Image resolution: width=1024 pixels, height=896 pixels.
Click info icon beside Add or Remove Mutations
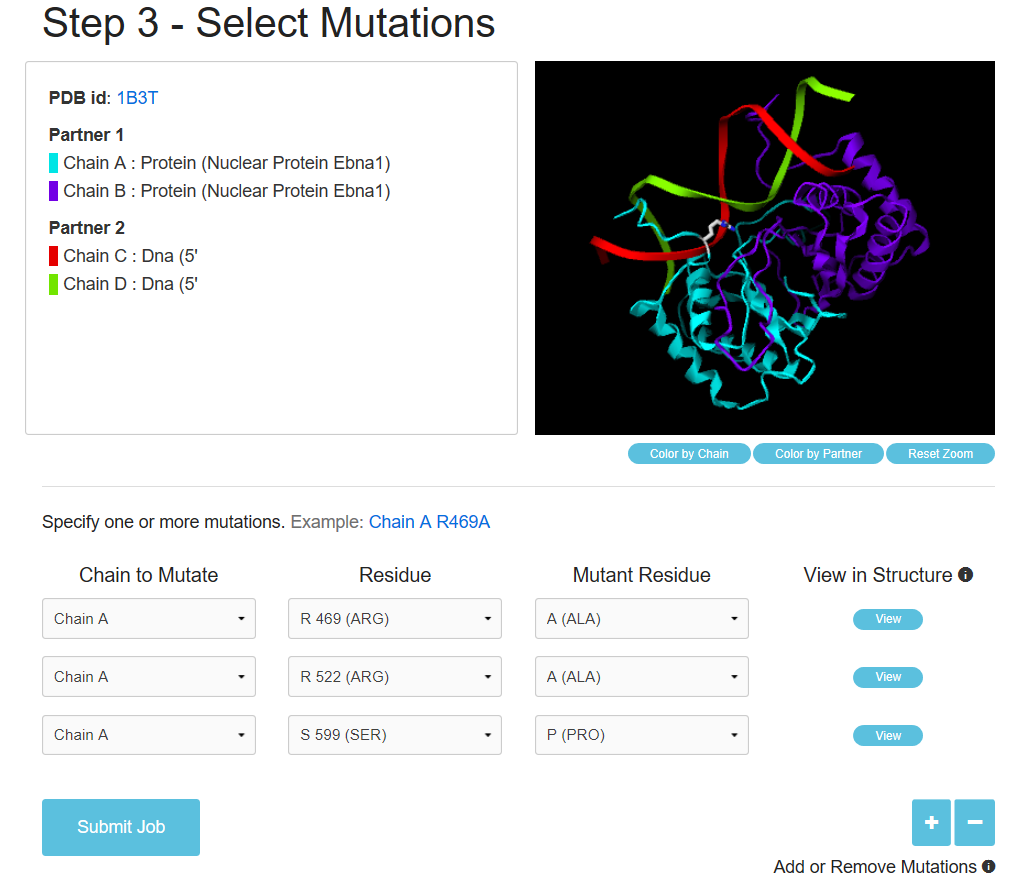pyautogui.click(x=988, y=867)
